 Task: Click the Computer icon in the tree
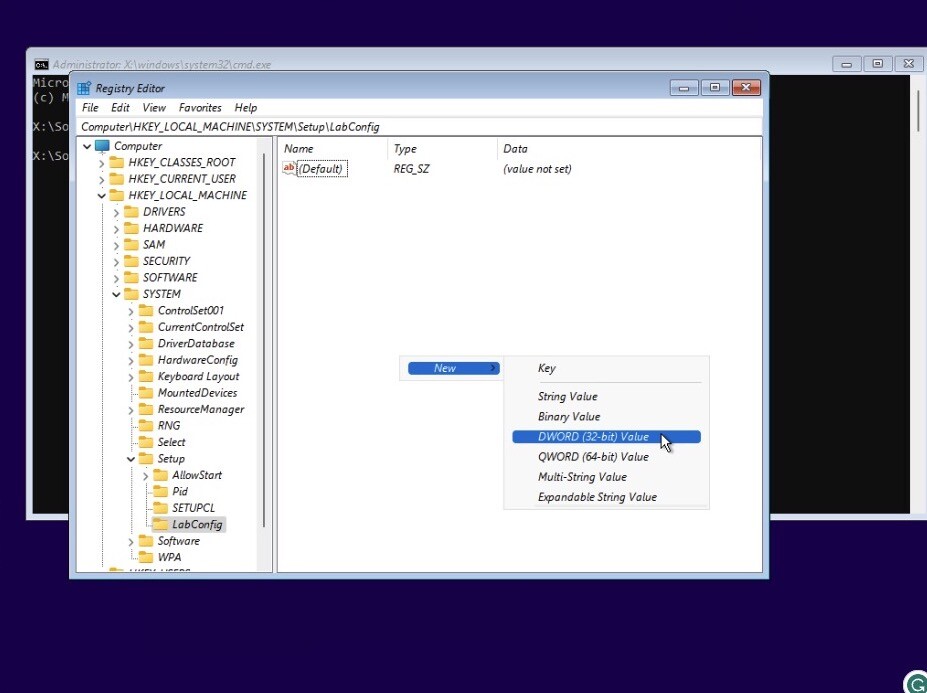click(102, 146)
